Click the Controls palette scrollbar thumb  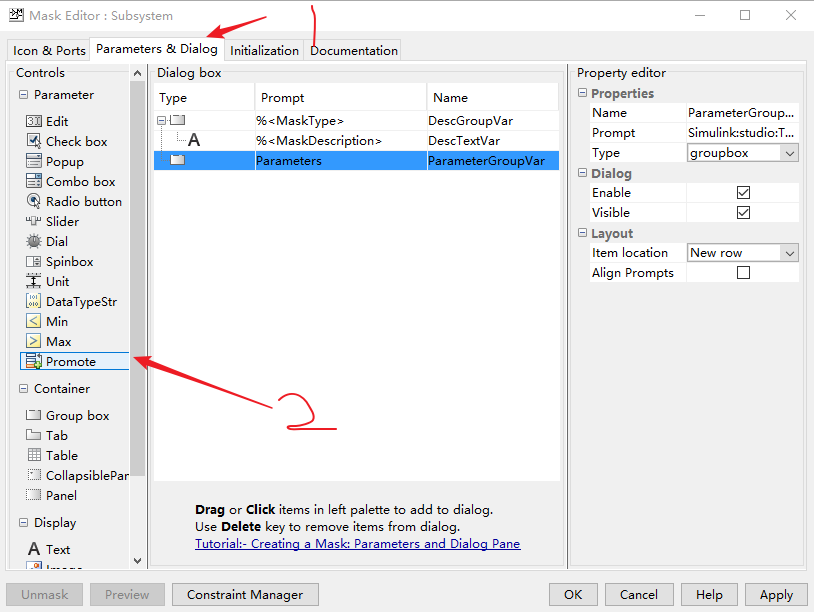[x=138, y=278]
